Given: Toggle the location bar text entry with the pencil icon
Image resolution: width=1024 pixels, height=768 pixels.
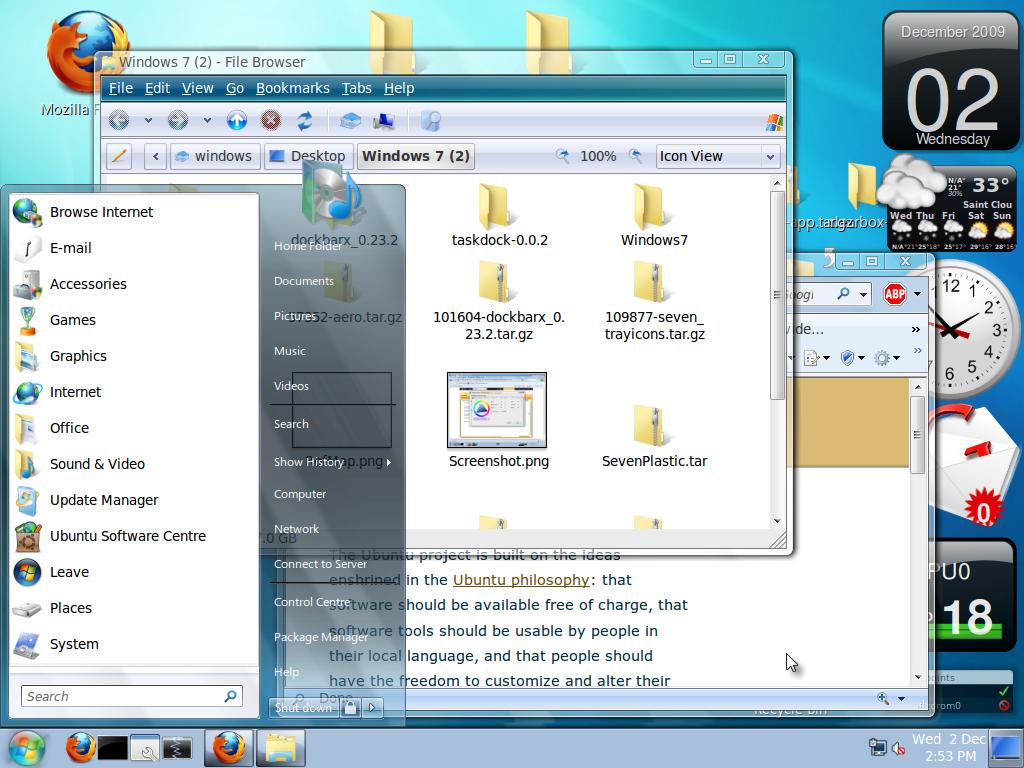Looking at the screenshot, I should (x=120, y=156).
